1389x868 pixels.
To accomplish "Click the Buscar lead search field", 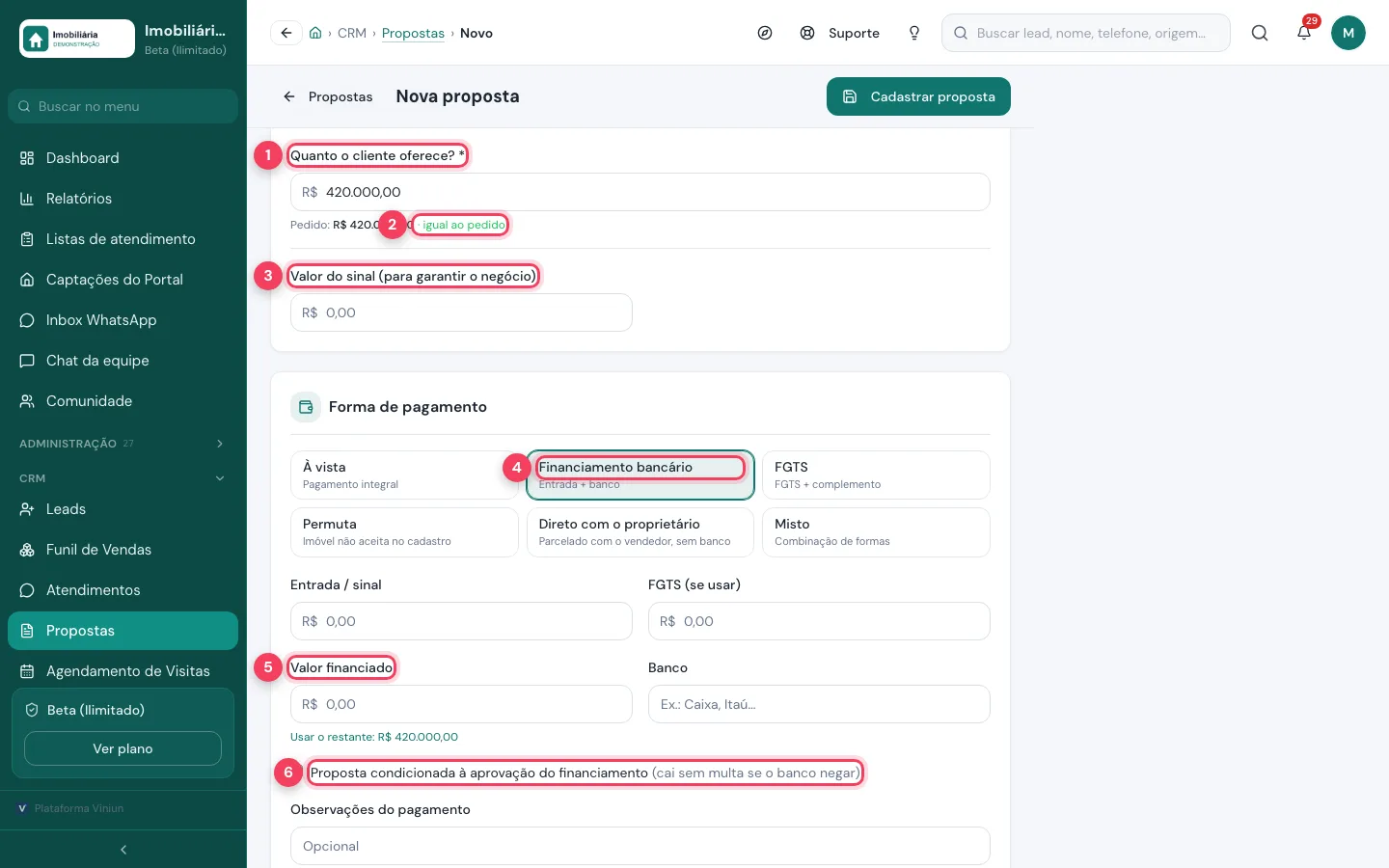I will (x=1086, y=33).
